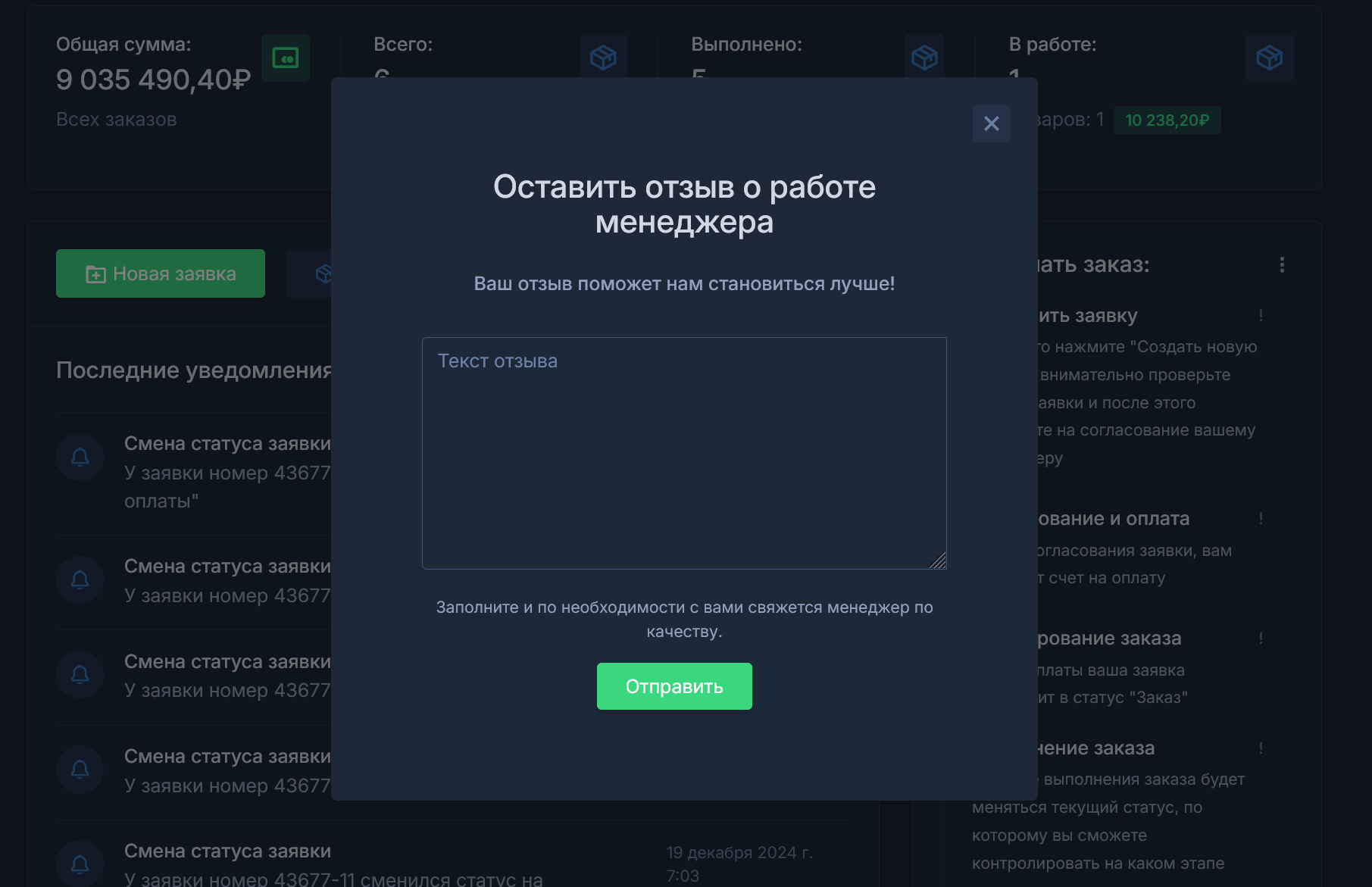This screenshot has height=887, width=1372.
Task: Click exclamation mark beside the оплата step
Action: (1261, 518)
